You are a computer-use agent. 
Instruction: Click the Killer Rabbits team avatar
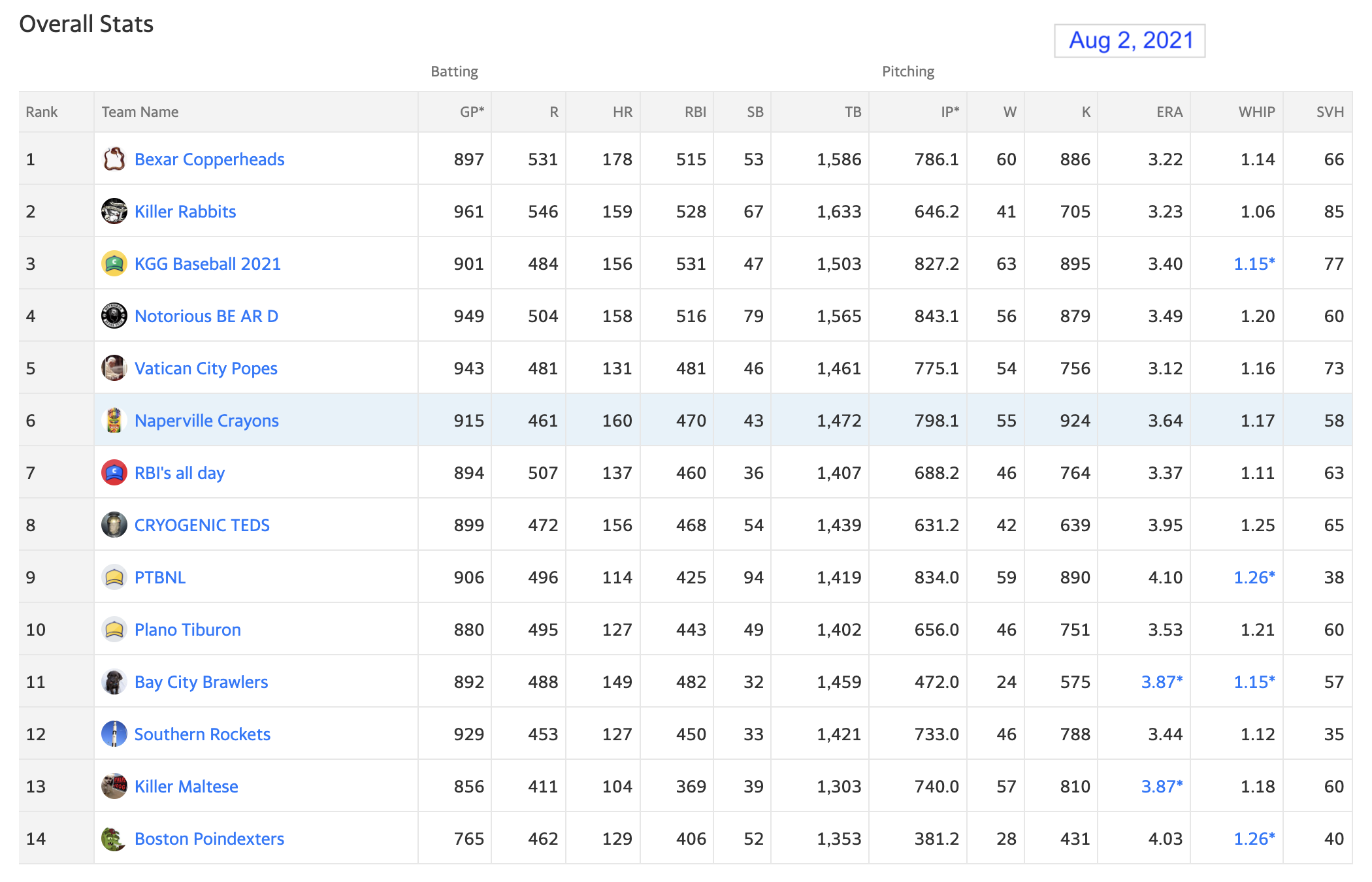point(114,211)
